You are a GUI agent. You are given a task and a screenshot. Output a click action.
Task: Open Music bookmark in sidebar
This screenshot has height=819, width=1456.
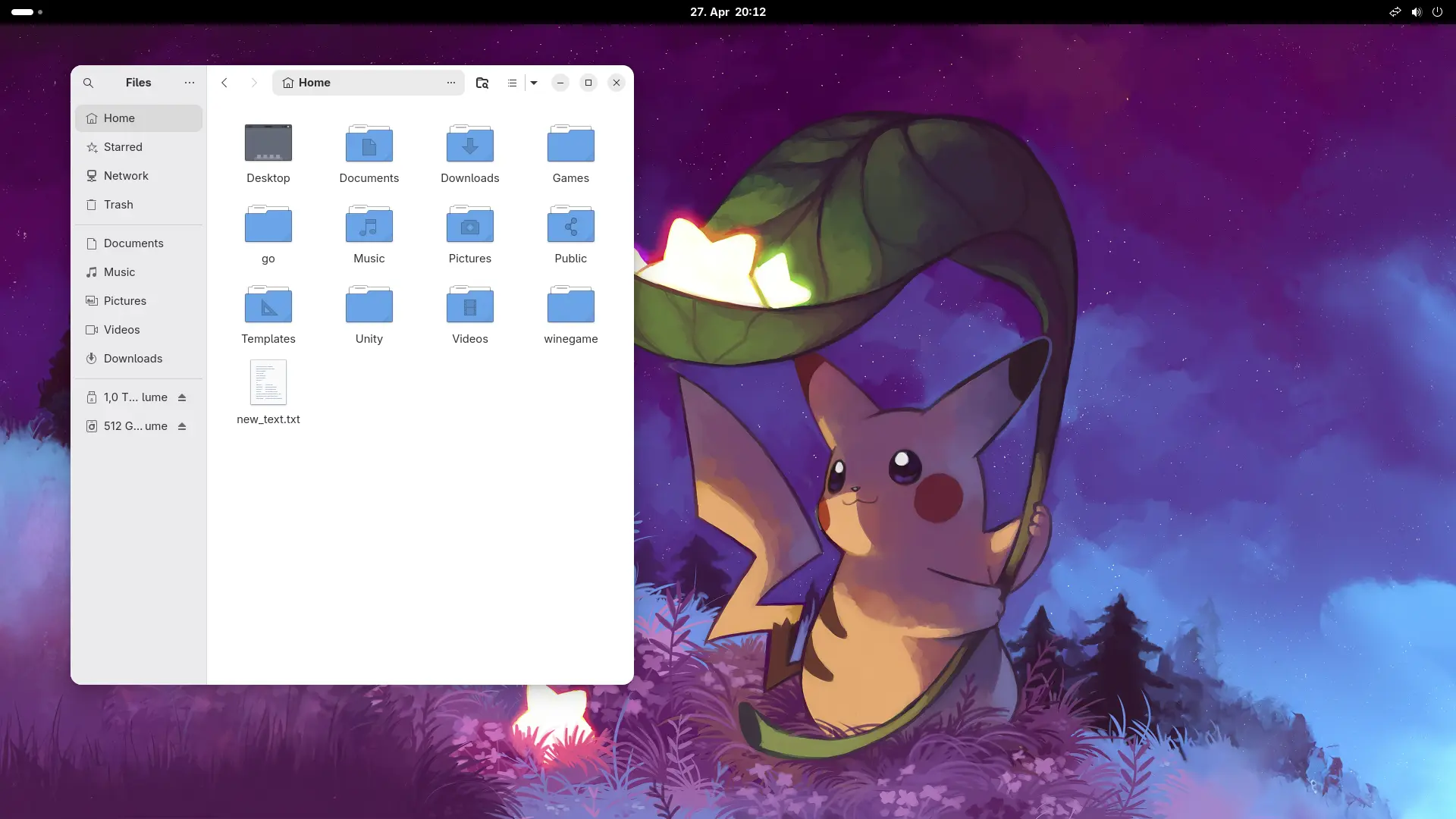click(139, 272)
